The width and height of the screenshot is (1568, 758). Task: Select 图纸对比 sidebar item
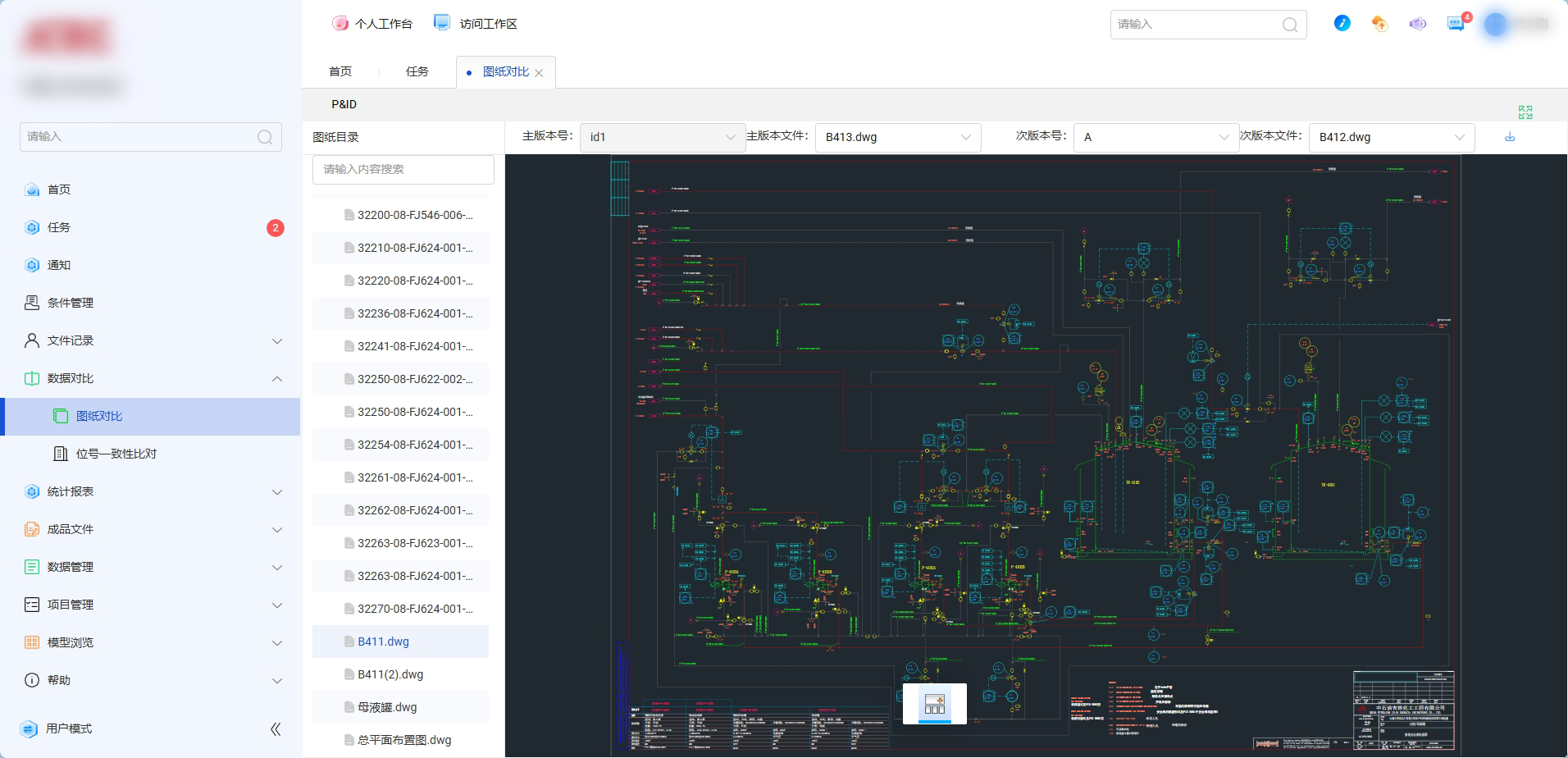151,416
